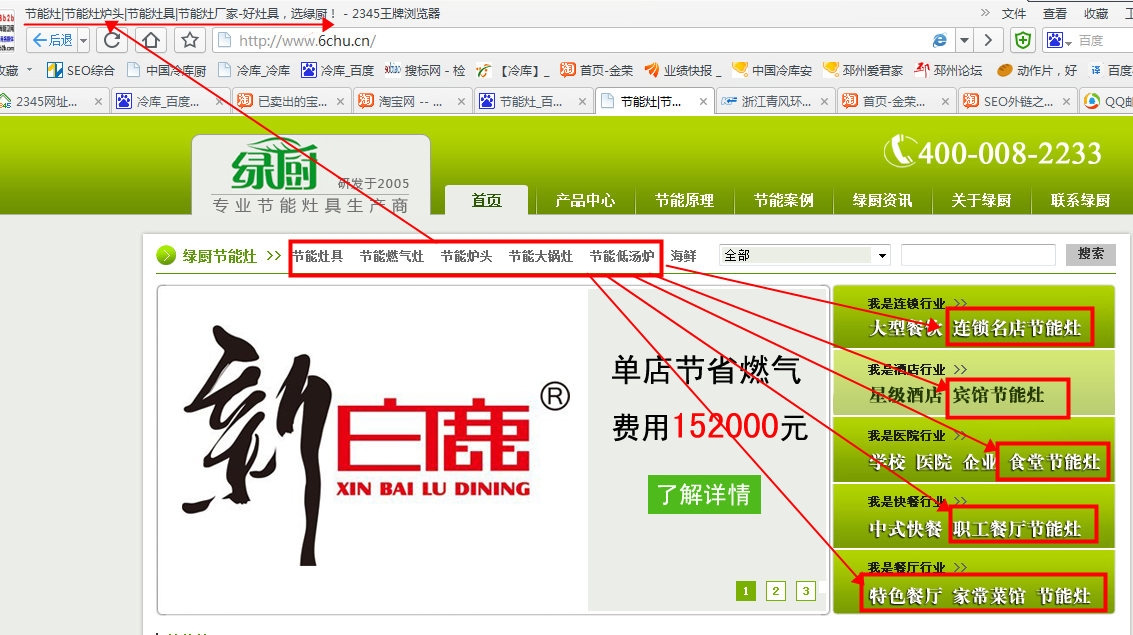Switch to the SEO外链之 tab
The width and height of the screenshot is (1133, 635).
[1017, 102]
